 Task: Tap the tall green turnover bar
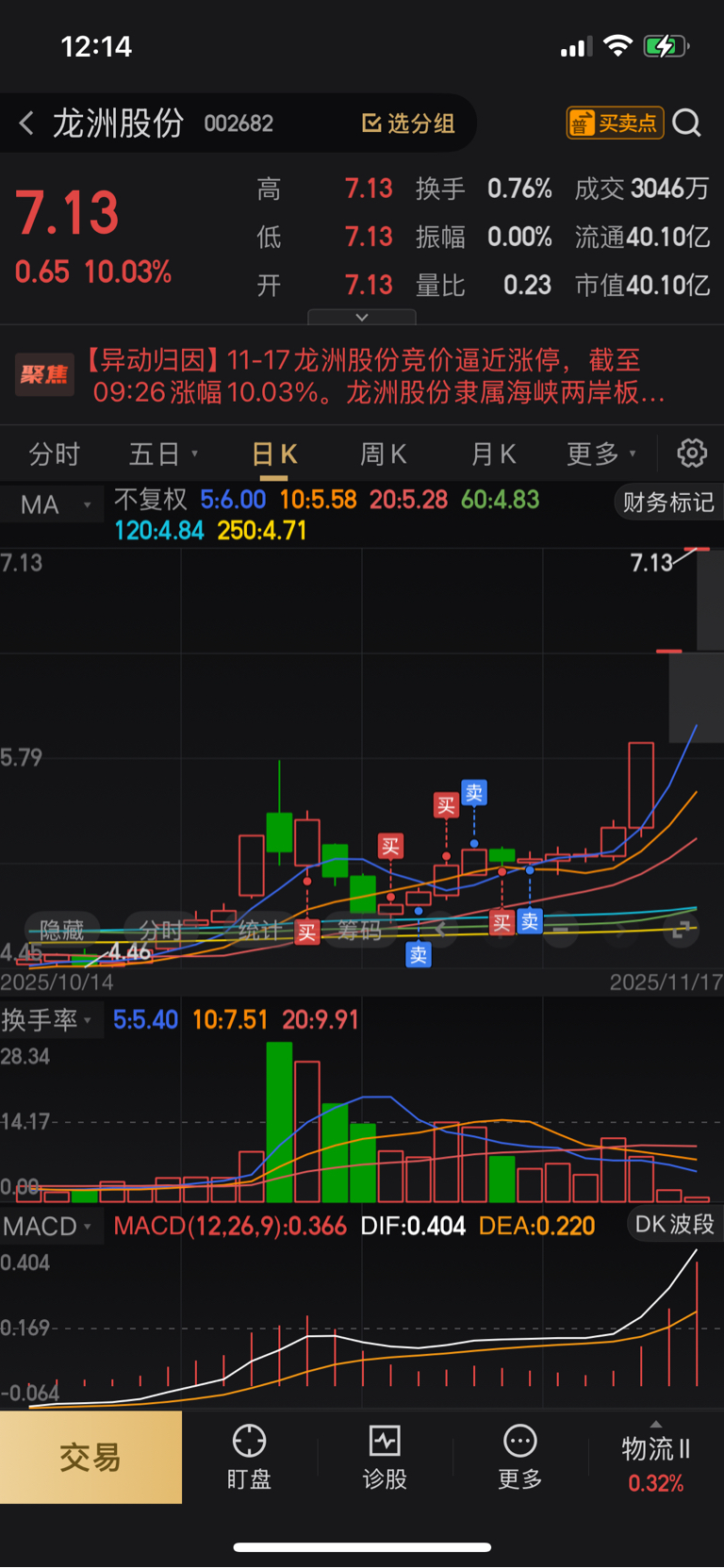point(279,1122)
